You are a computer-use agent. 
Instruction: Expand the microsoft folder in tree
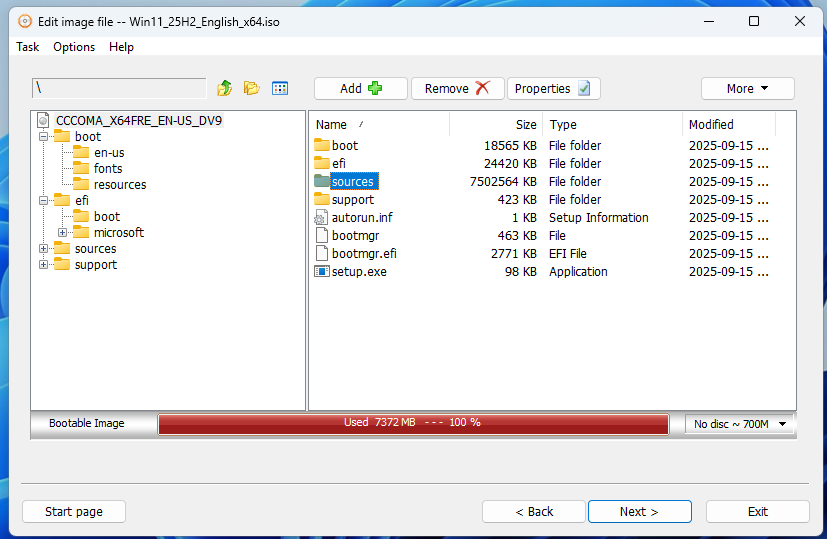pyautogui.click(x=62, y=233)
